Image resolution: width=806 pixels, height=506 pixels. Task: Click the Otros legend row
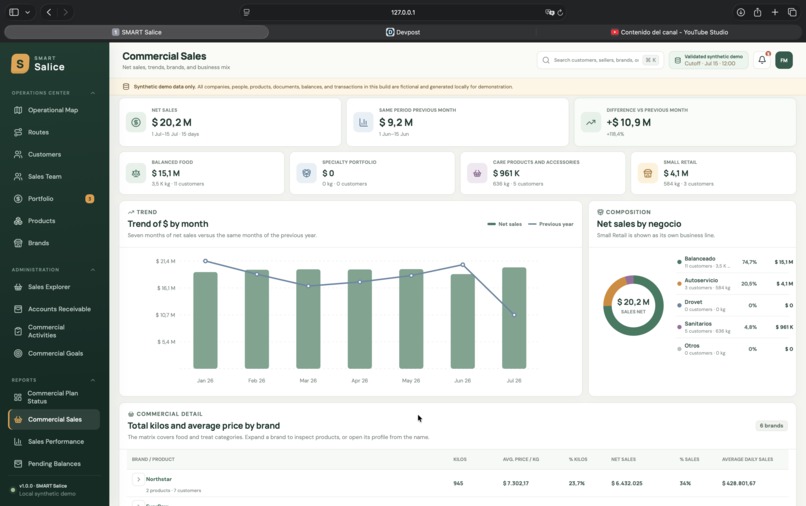pos(735,349)
